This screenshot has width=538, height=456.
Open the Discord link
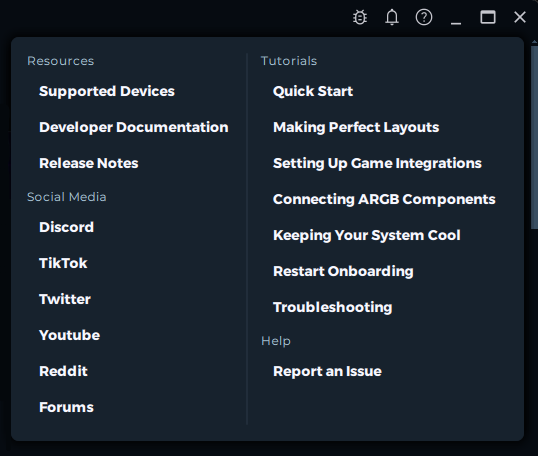click(66, 227)
